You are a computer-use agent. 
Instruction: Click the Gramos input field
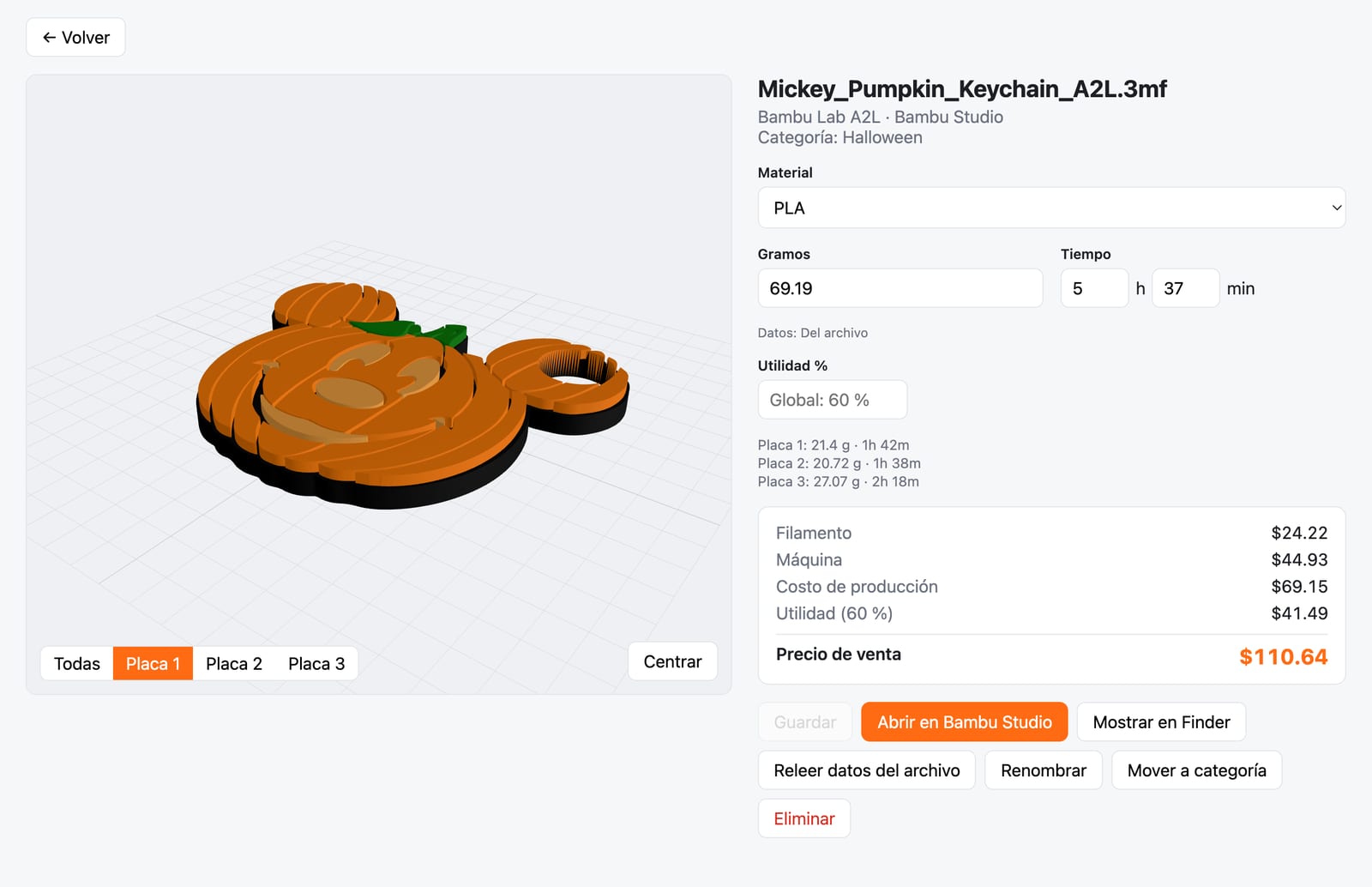click(900, 288)
